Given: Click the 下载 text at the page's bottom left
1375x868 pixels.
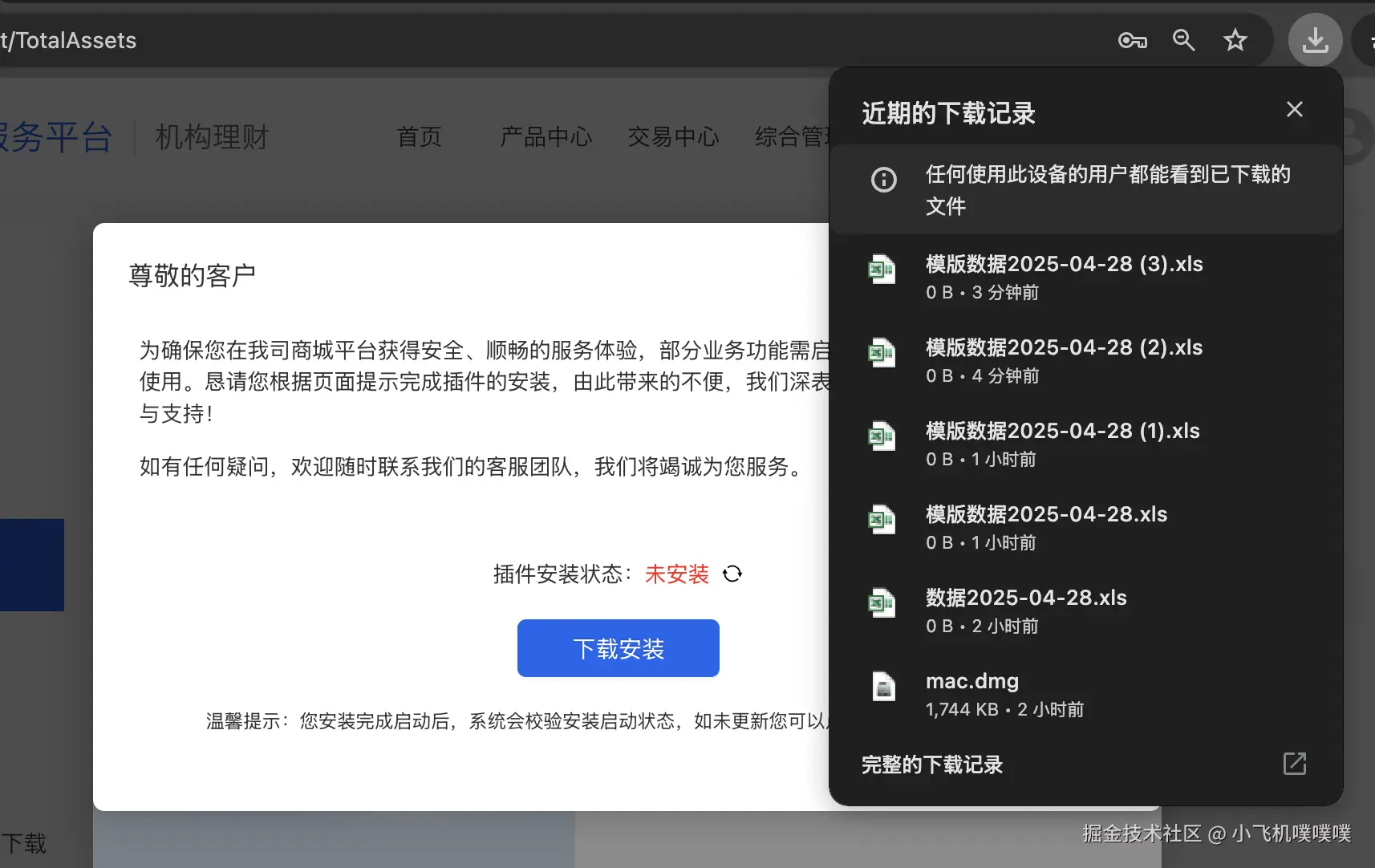Looking at the screenshot, I should click(23, 843).
